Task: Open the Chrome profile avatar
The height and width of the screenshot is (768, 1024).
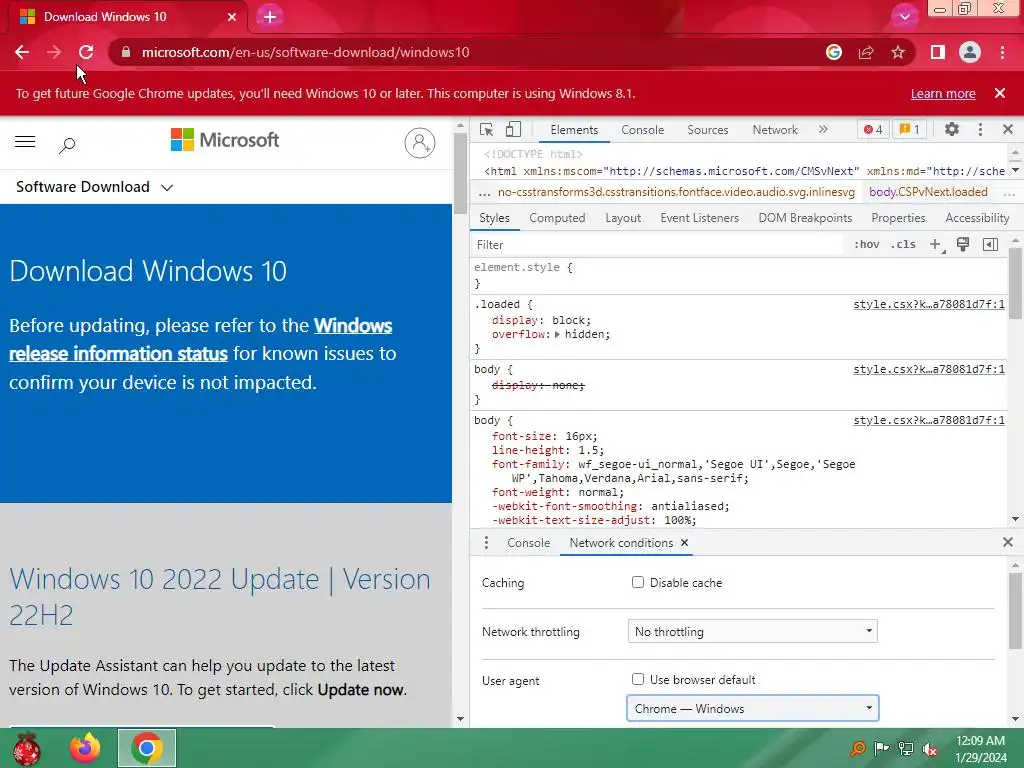Action: pos(970,52)
